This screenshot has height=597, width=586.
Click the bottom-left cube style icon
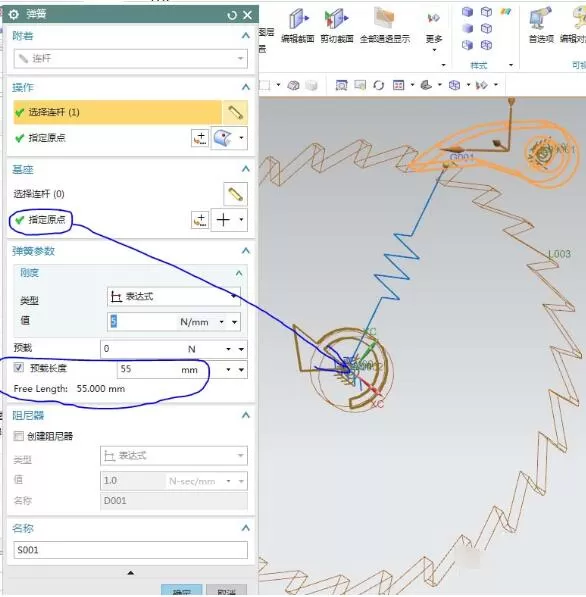point(468,45)
